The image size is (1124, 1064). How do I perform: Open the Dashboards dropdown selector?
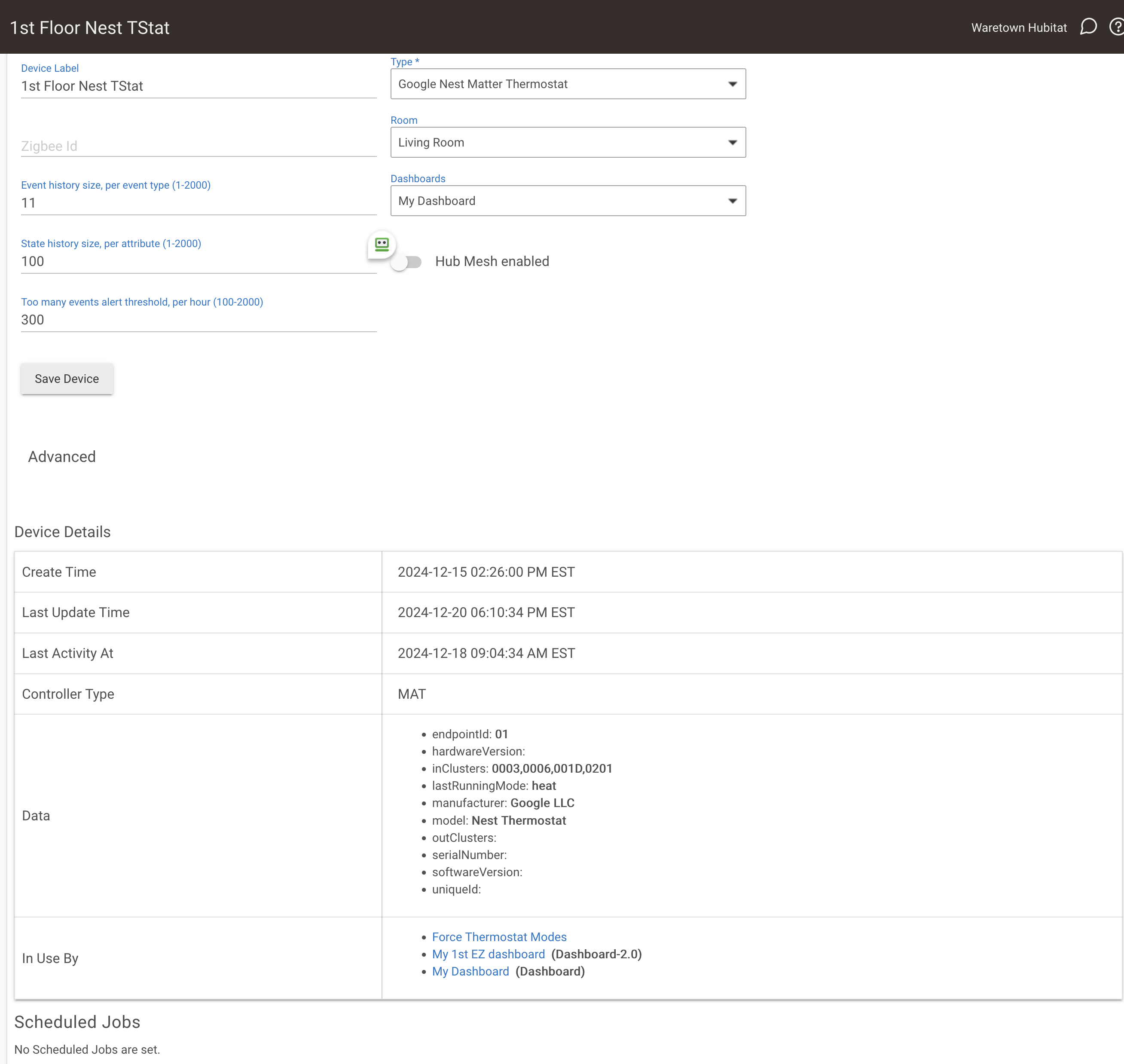coord(568,201)
